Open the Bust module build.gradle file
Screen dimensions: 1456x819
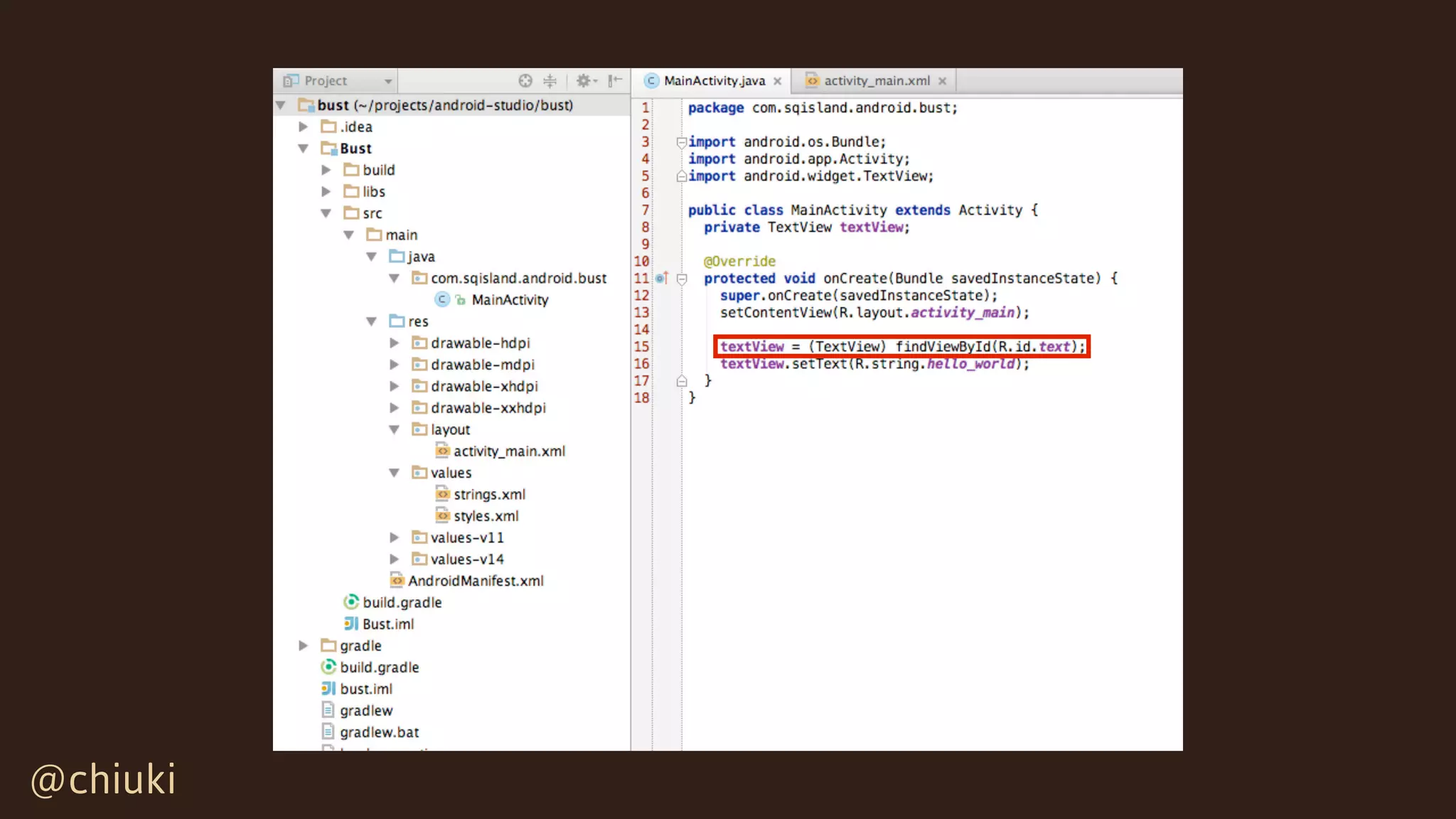402,603
